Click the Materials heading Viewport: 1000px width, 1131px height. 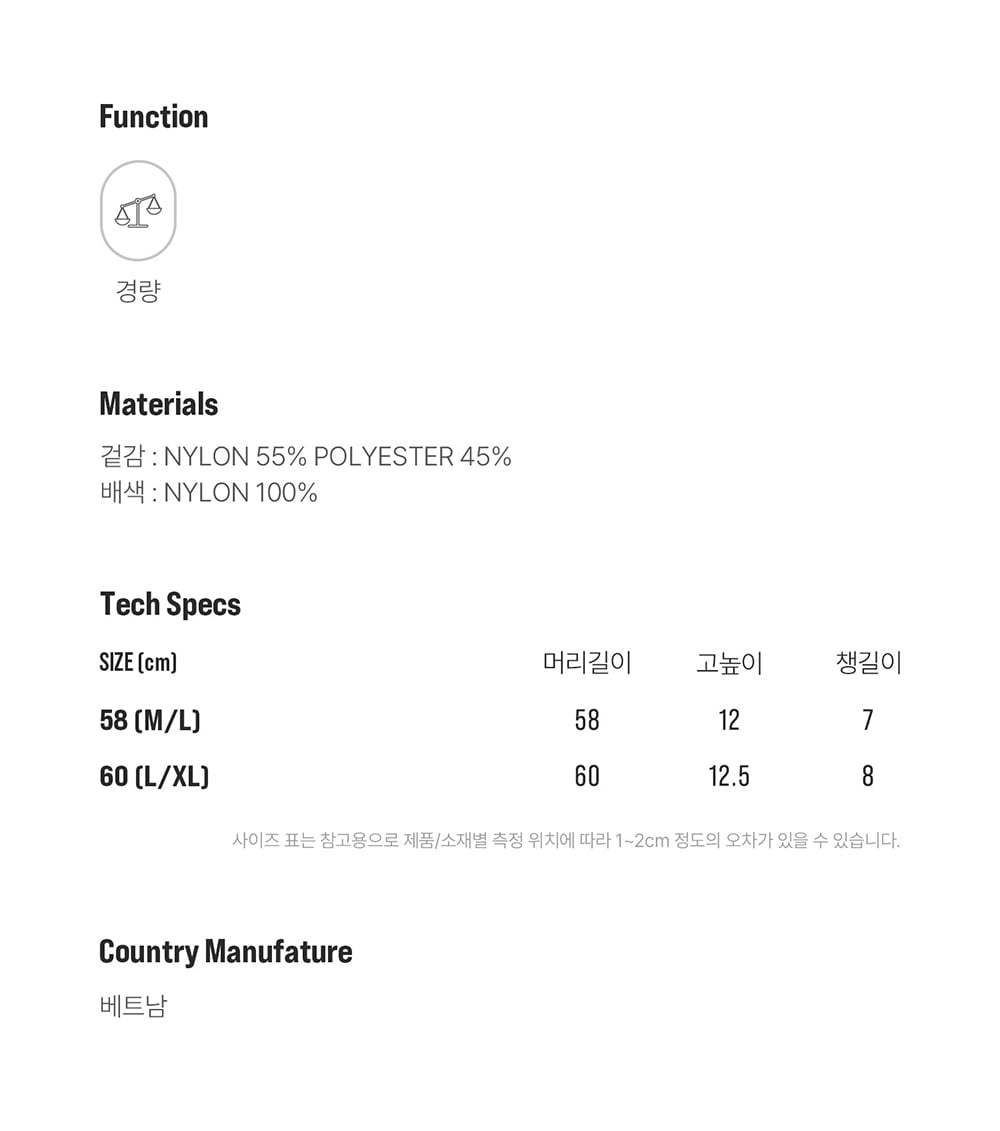[x=159, y=404]
